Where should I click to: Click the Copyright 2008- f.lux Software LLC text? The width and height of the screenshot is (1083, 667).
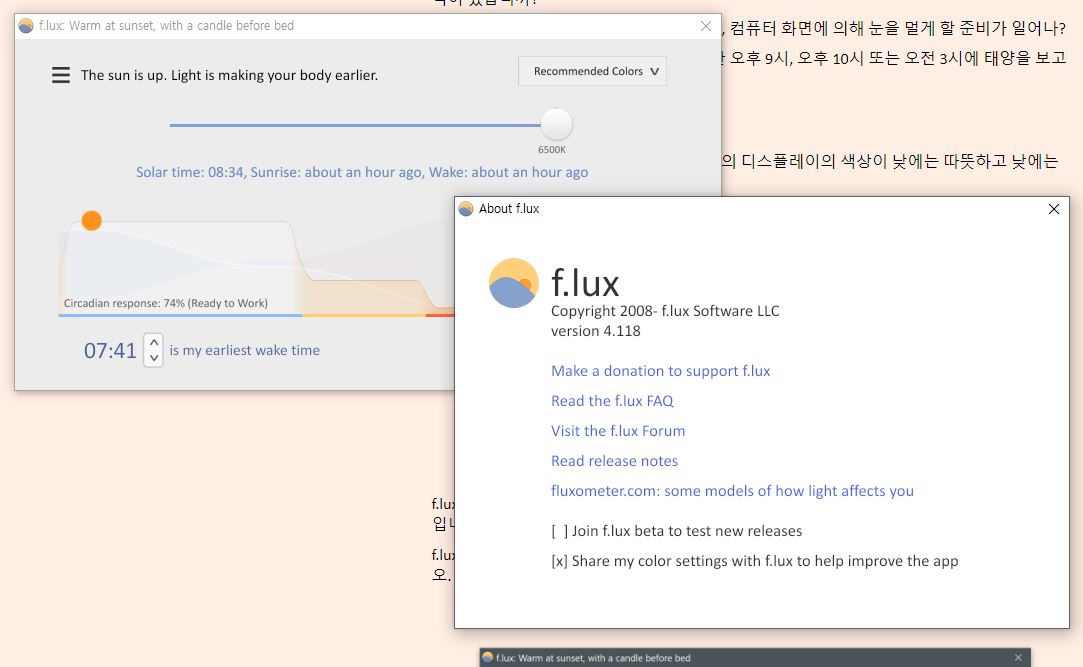(665, 311)
